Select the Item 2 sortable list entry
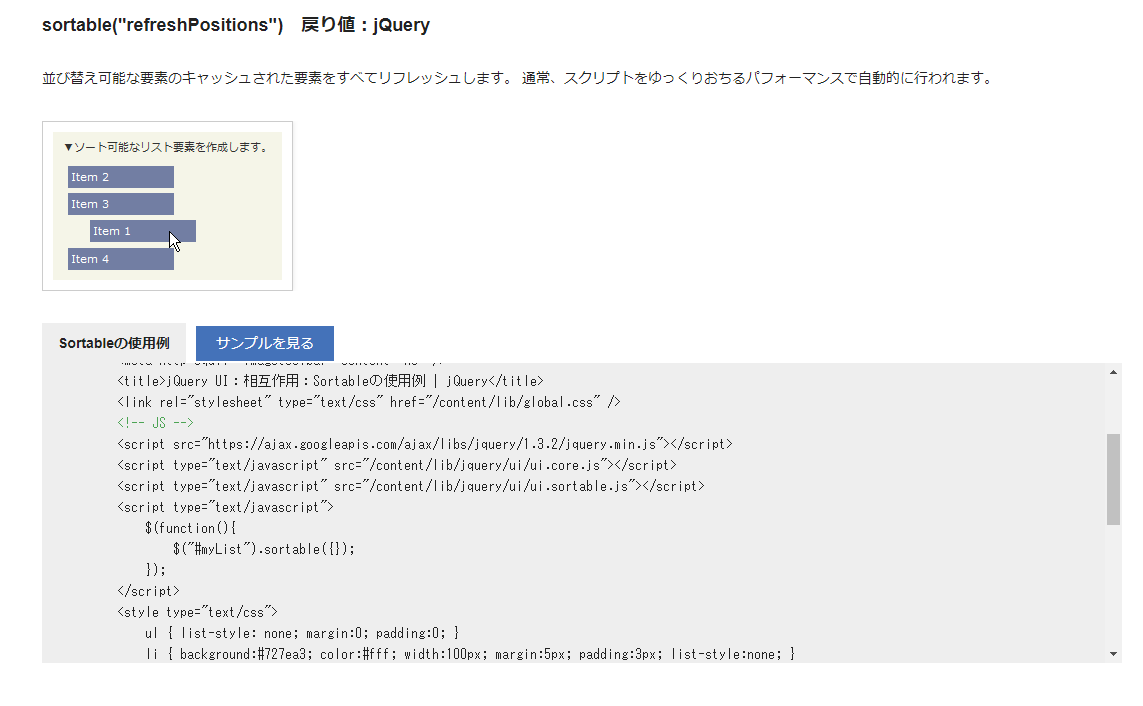The image size is (1143, 706). (121, 177)
